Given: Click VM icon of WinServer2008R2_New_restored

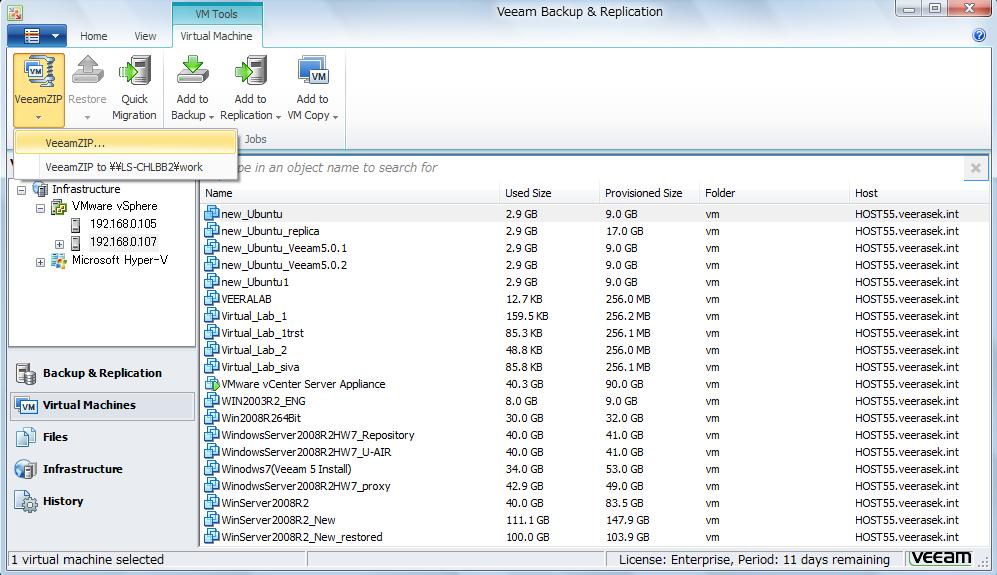Looking at the screenshot, I should coord(211,537).
